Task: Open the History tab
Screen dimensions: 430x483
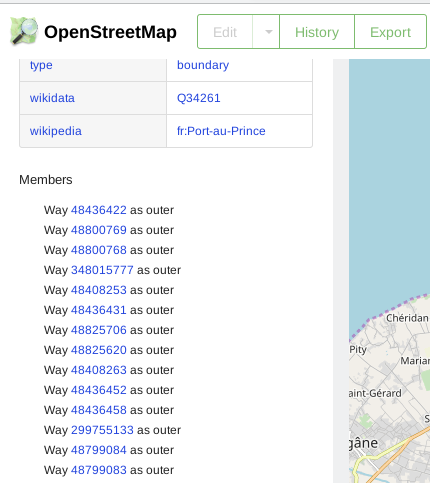Action: pyautogui.click(x=317, y=32)
